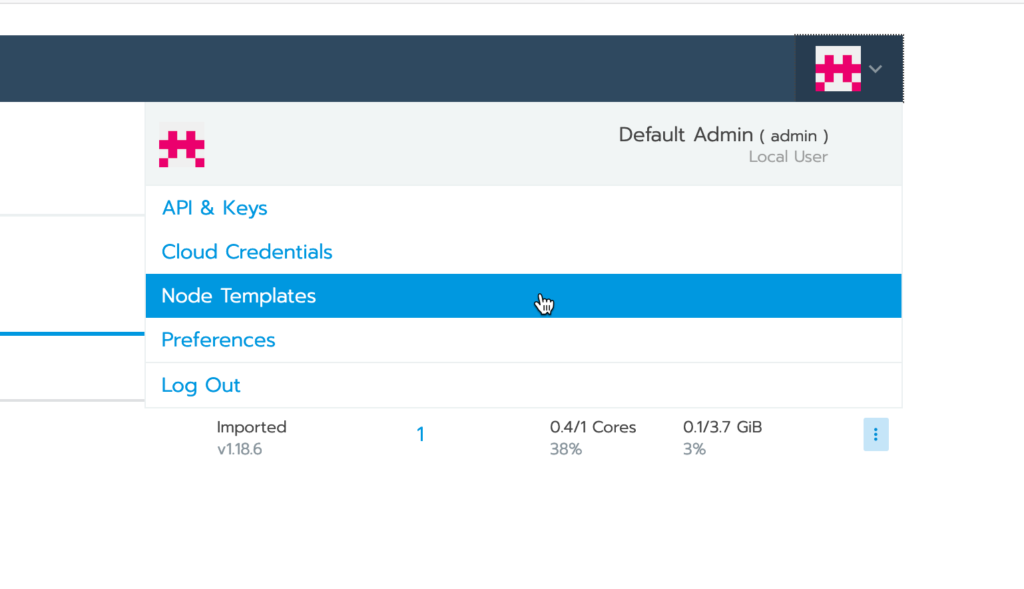Click the 3% memory percentage

click(694, 449)
